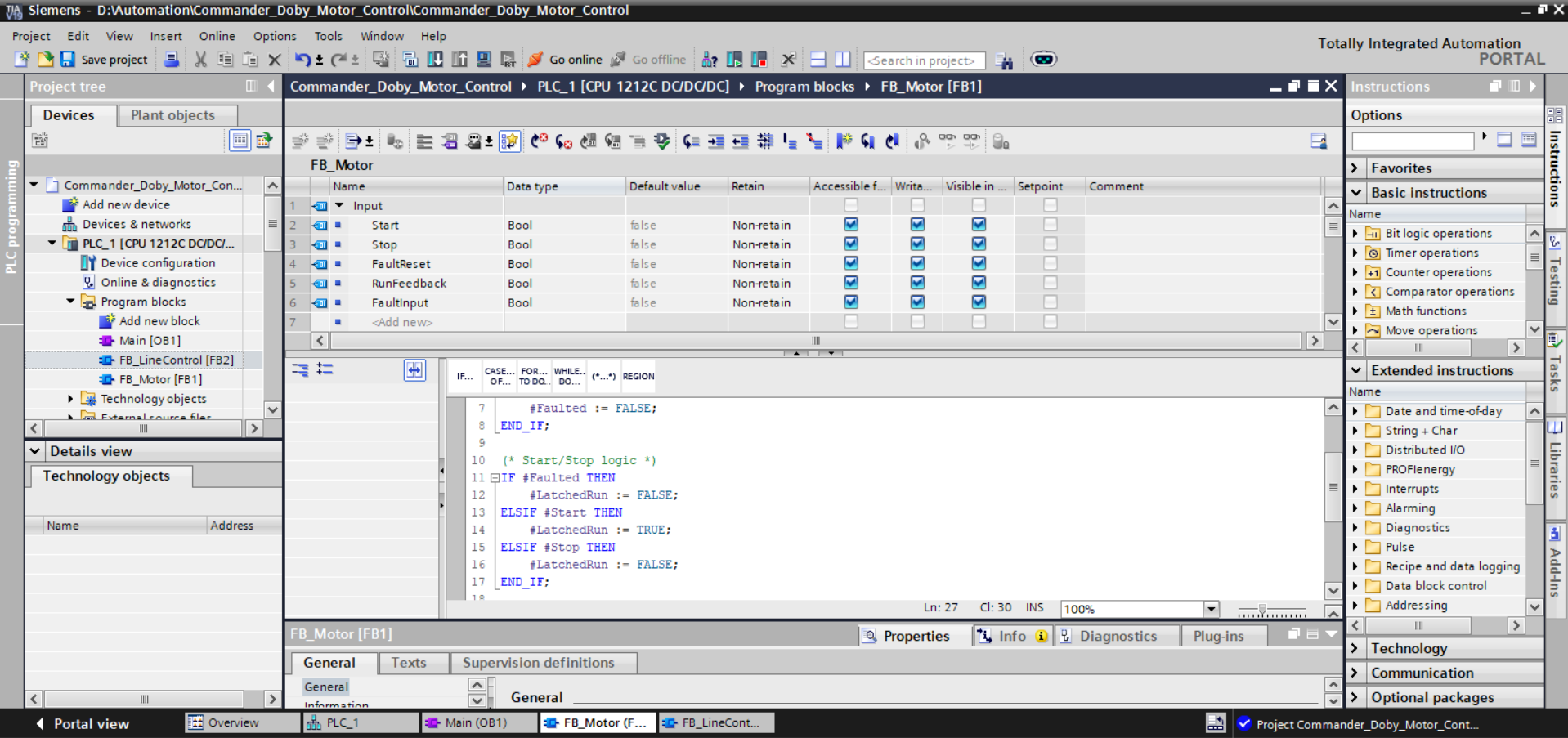Screen dimensions: 1568x738
Task: Click the Outdent text icon in editor toolbar
Action: coord(740,141)
